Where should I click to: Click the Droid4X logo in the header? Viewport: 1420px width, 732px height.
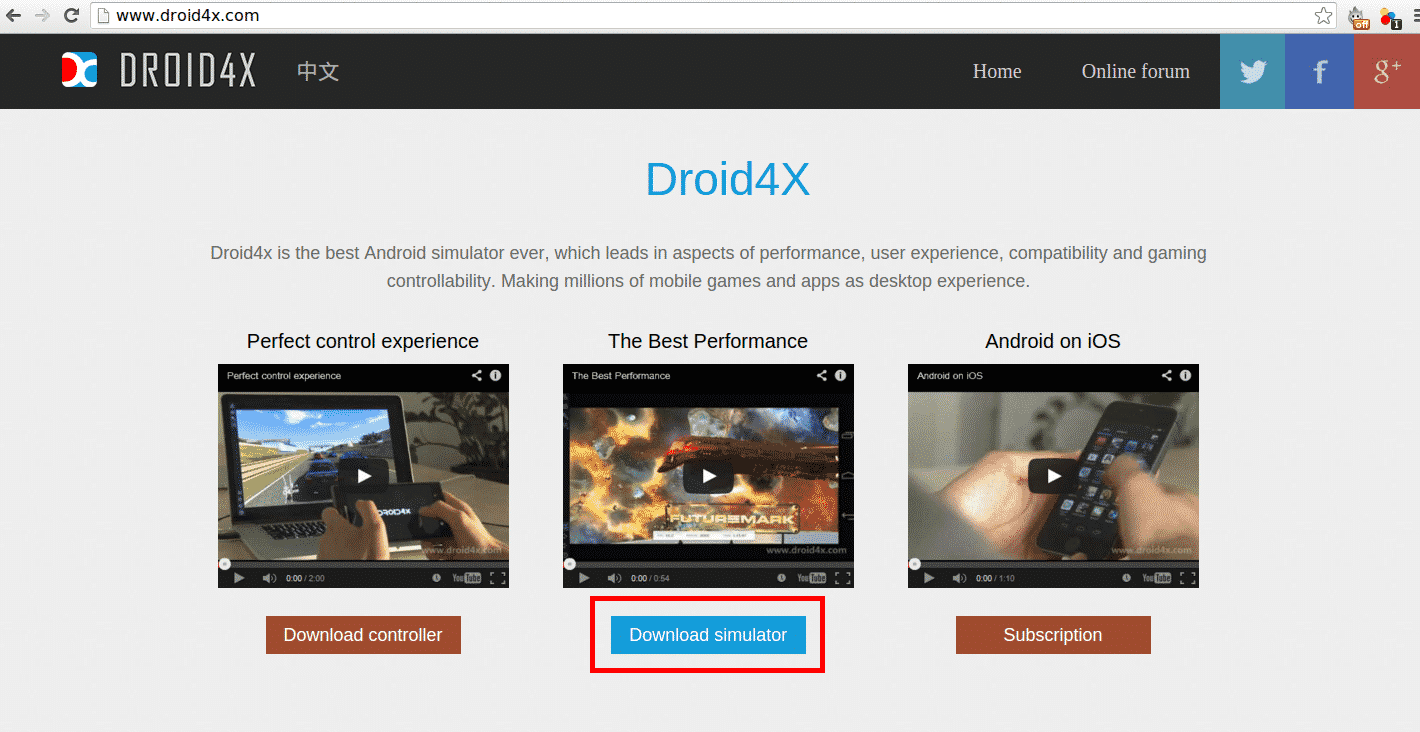click(158, 70)
